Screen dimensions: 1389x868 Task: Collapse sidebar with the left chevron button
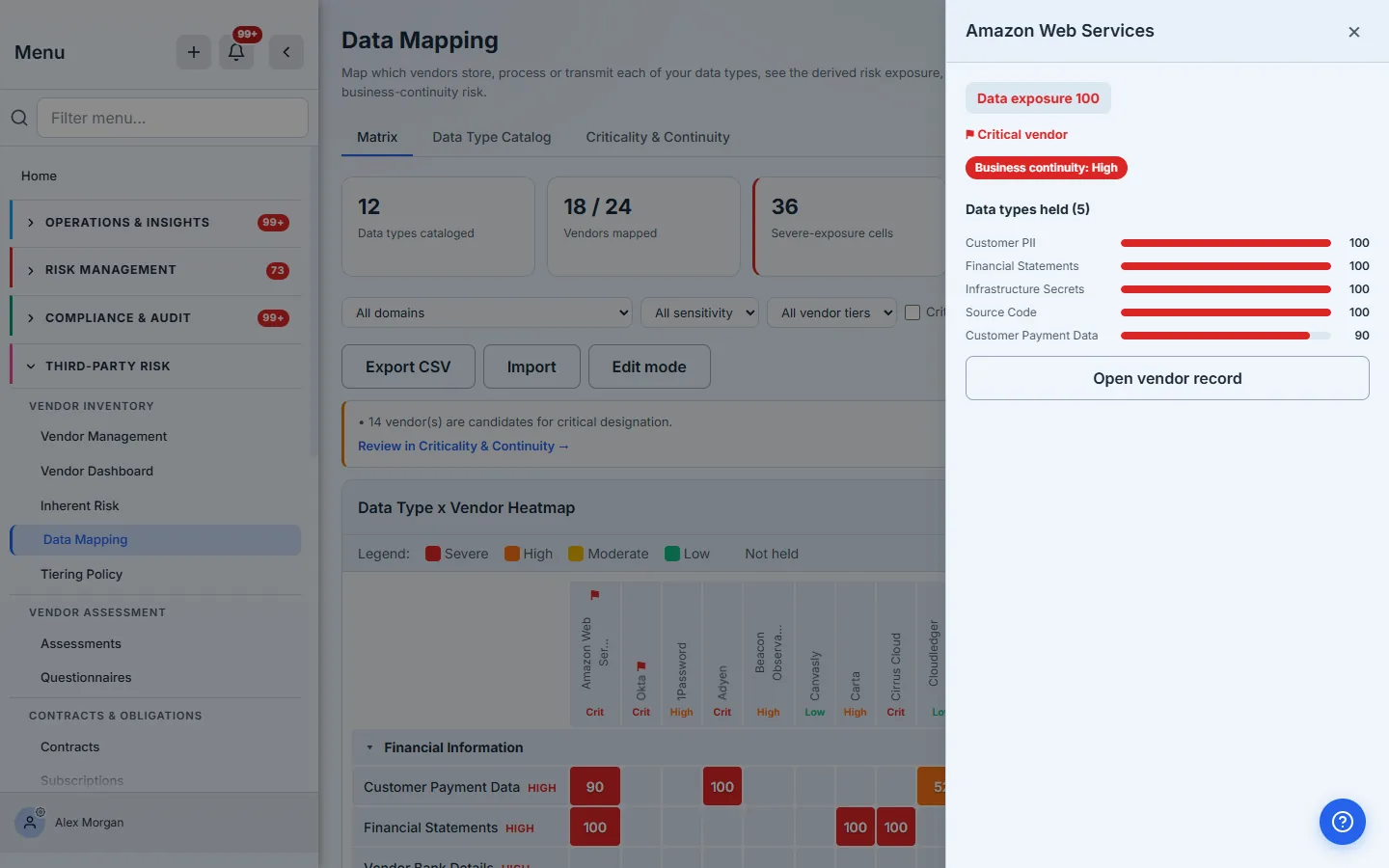click(286, 52)
